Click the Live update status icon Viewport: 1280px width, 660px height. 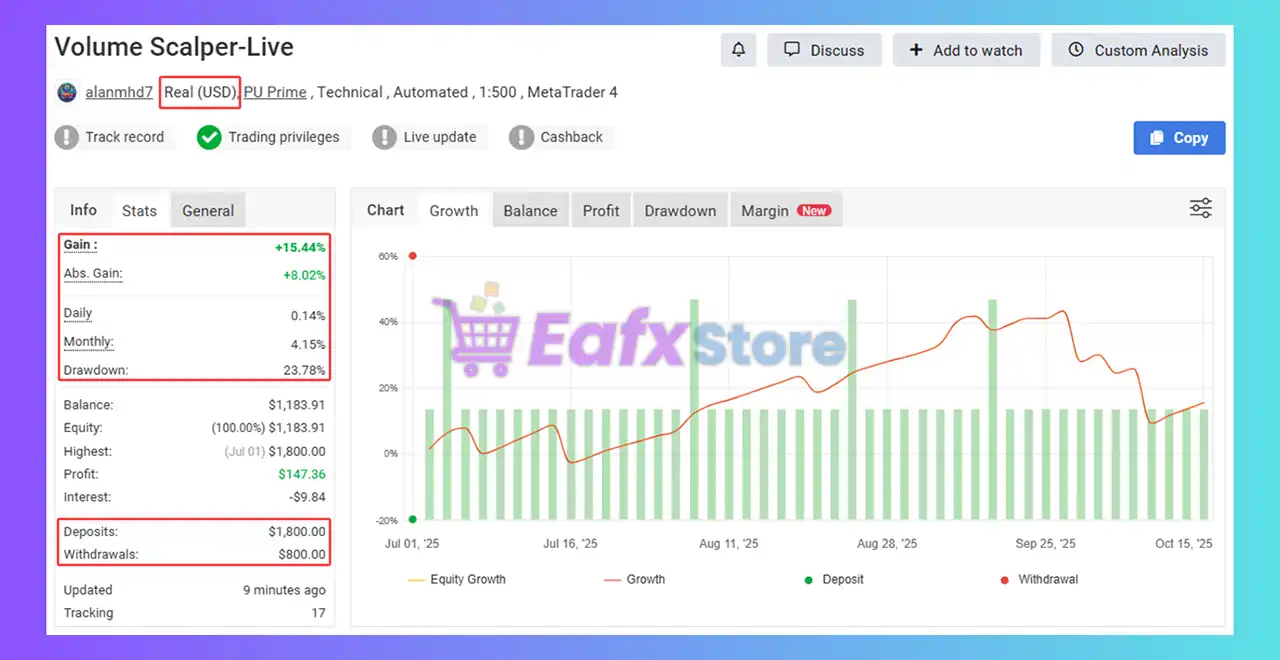point(385,137)
